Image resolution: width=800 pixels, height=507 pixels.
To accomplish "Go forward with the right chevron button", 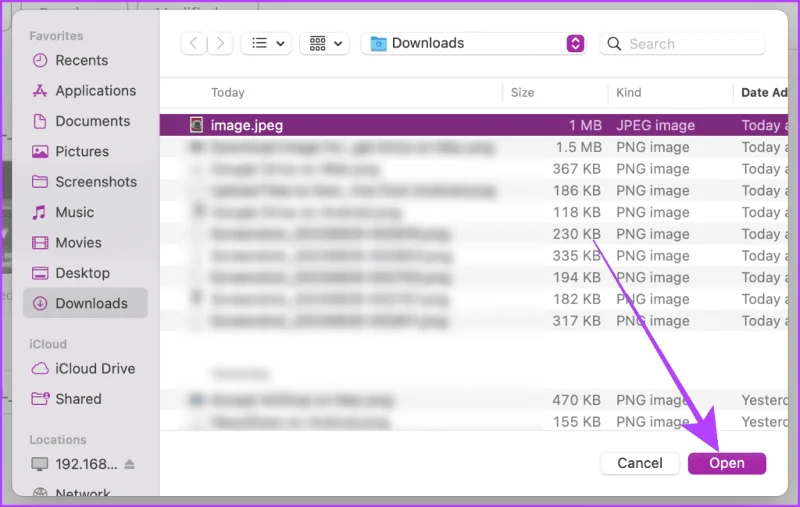I will pyautogui.click(x=220, y=43).
